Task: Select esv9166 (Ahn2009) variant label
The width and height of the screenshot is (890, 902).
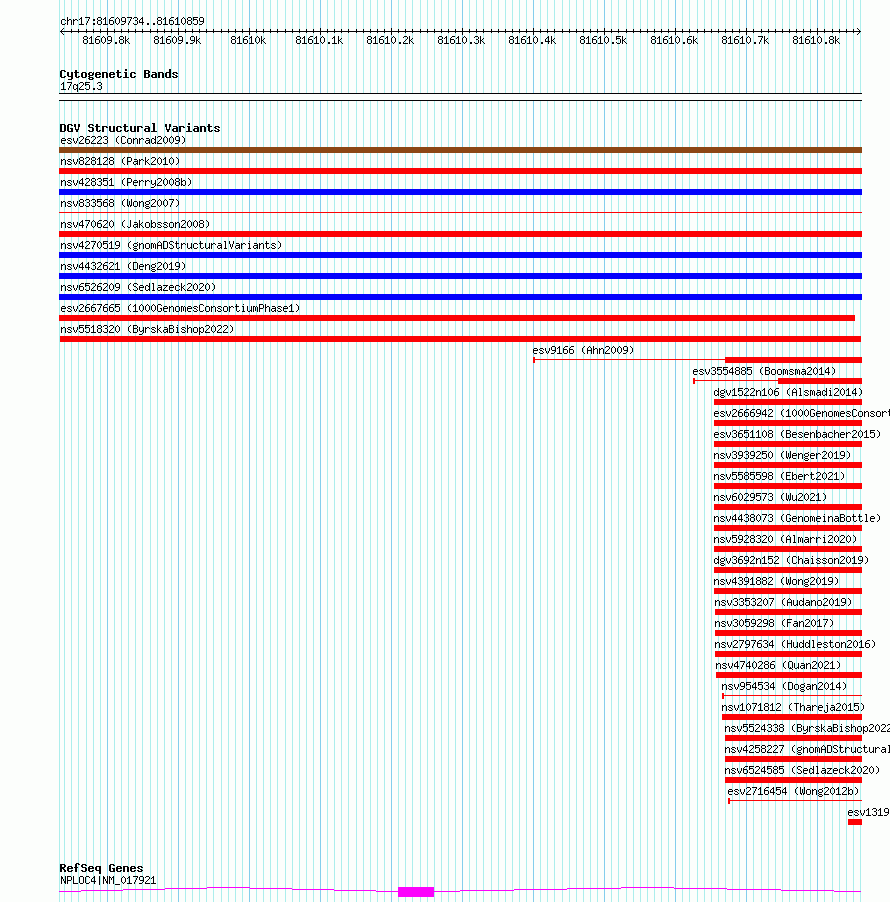Action: (x=583, y=350)
